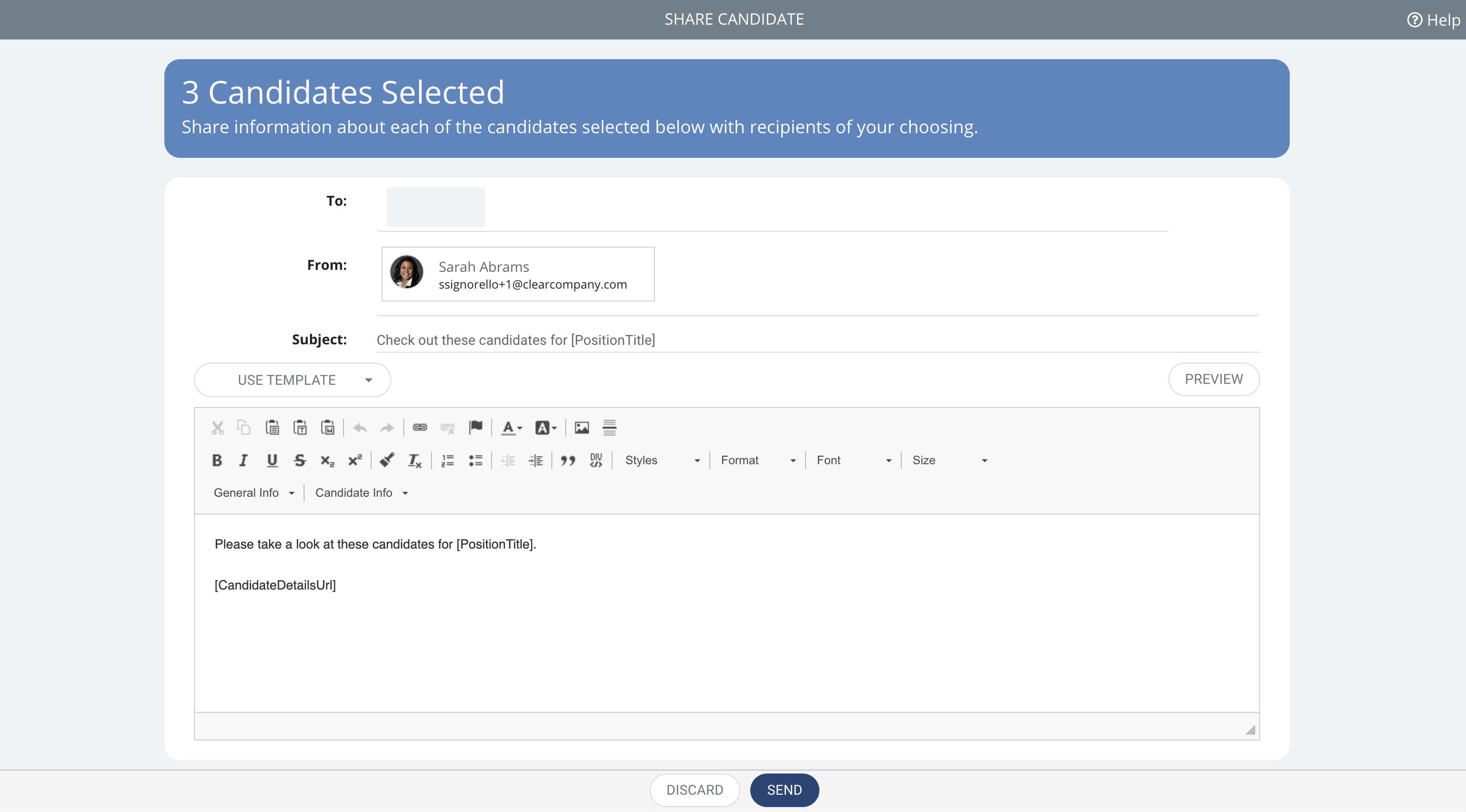Click the editor resize handle corner
This screenshot has width=1466, height=812.
pos(1250,730)
